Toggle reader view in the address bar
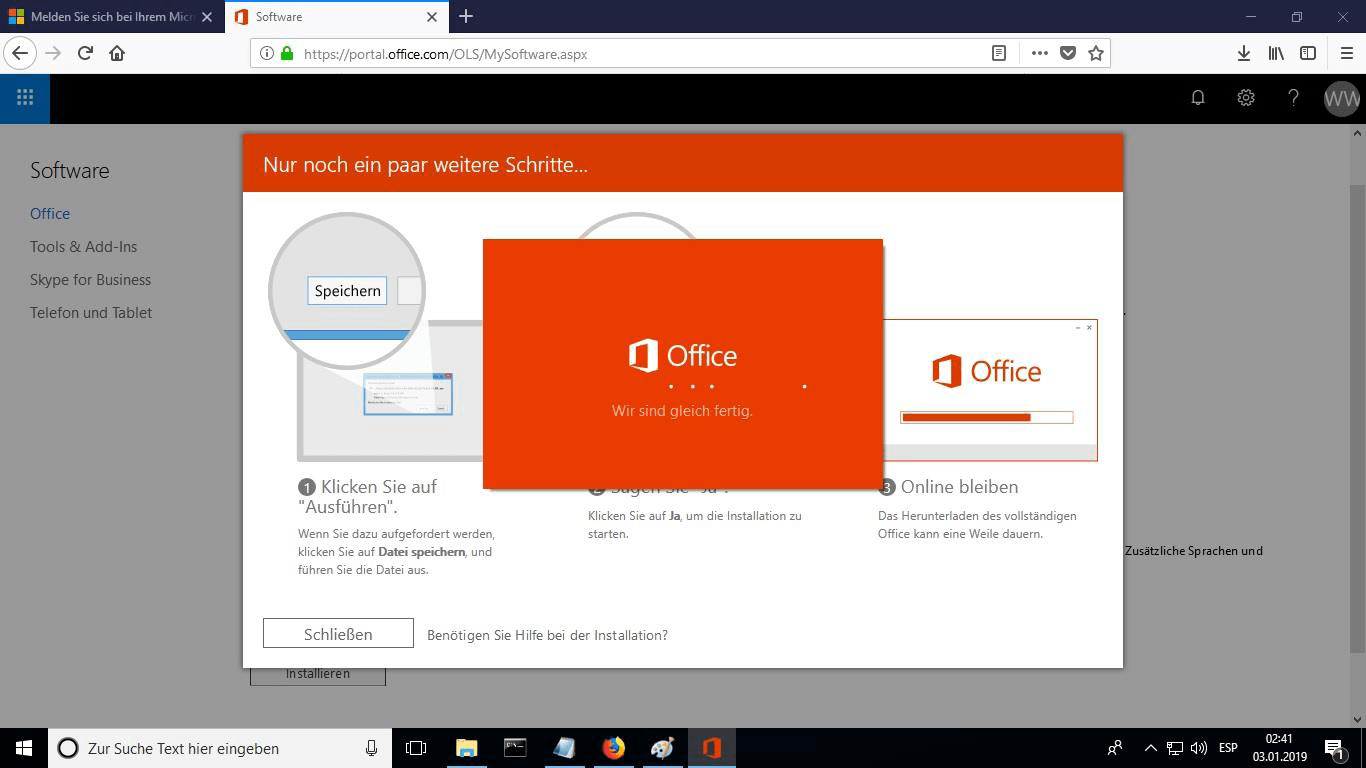The width and height of the screenshot is (1366, 768). point(998,54)
